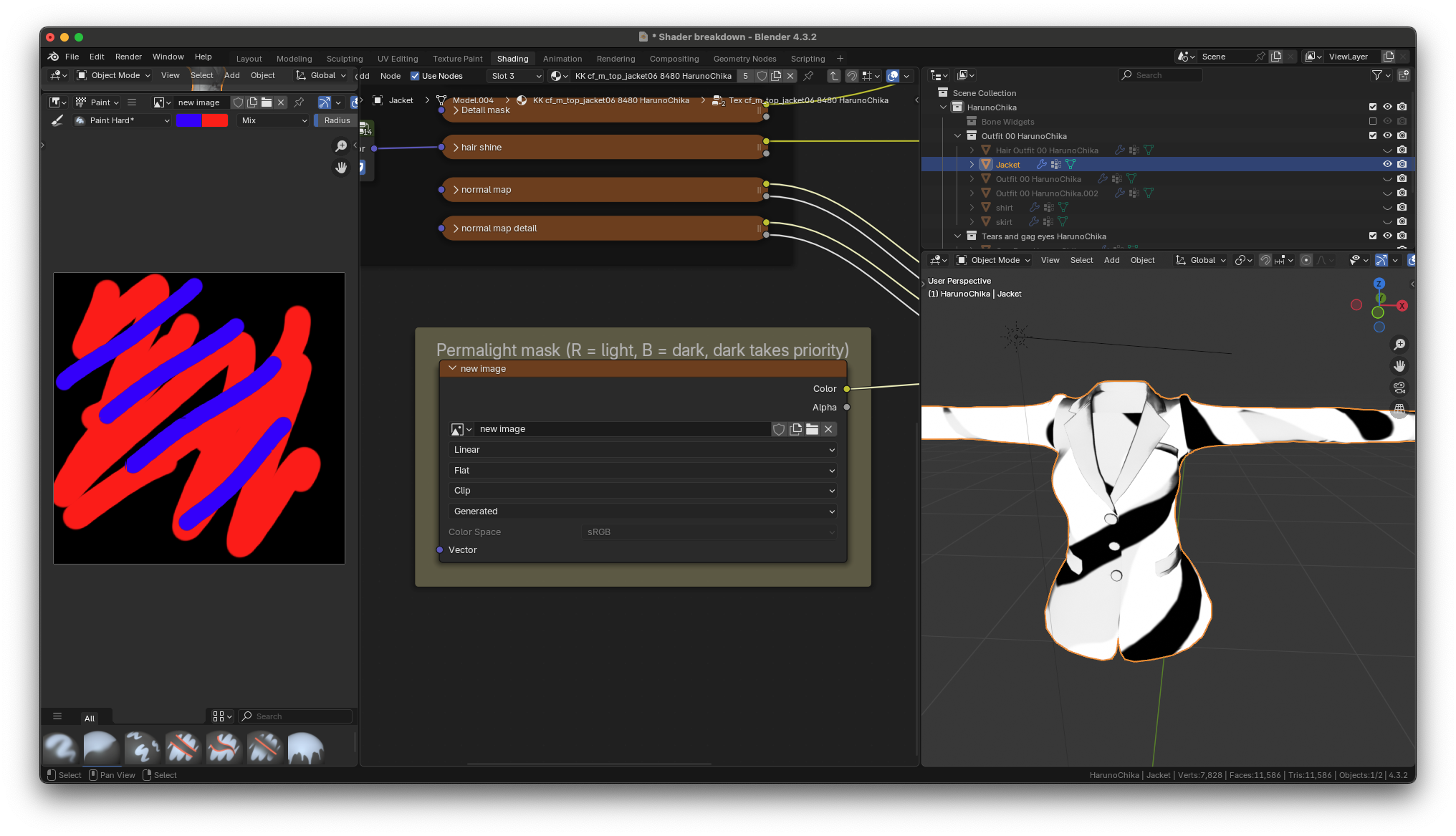Screen dimensions: 1456x836
Task: Click the outliner filter funnel icon
Action: (x=1376, y=75)
